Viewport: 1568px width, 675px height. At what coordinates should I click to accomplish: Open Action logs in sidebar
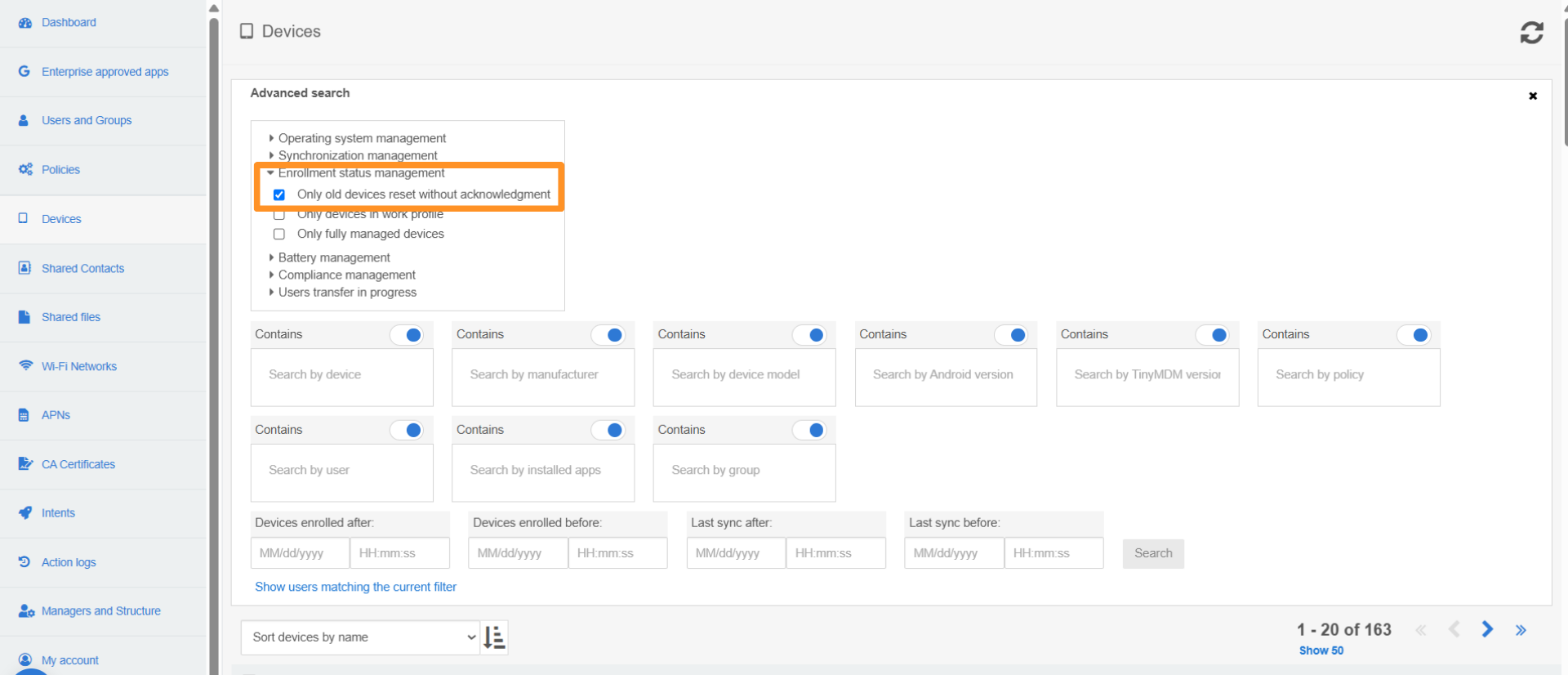pyautogui.click(x=69, y=562)
